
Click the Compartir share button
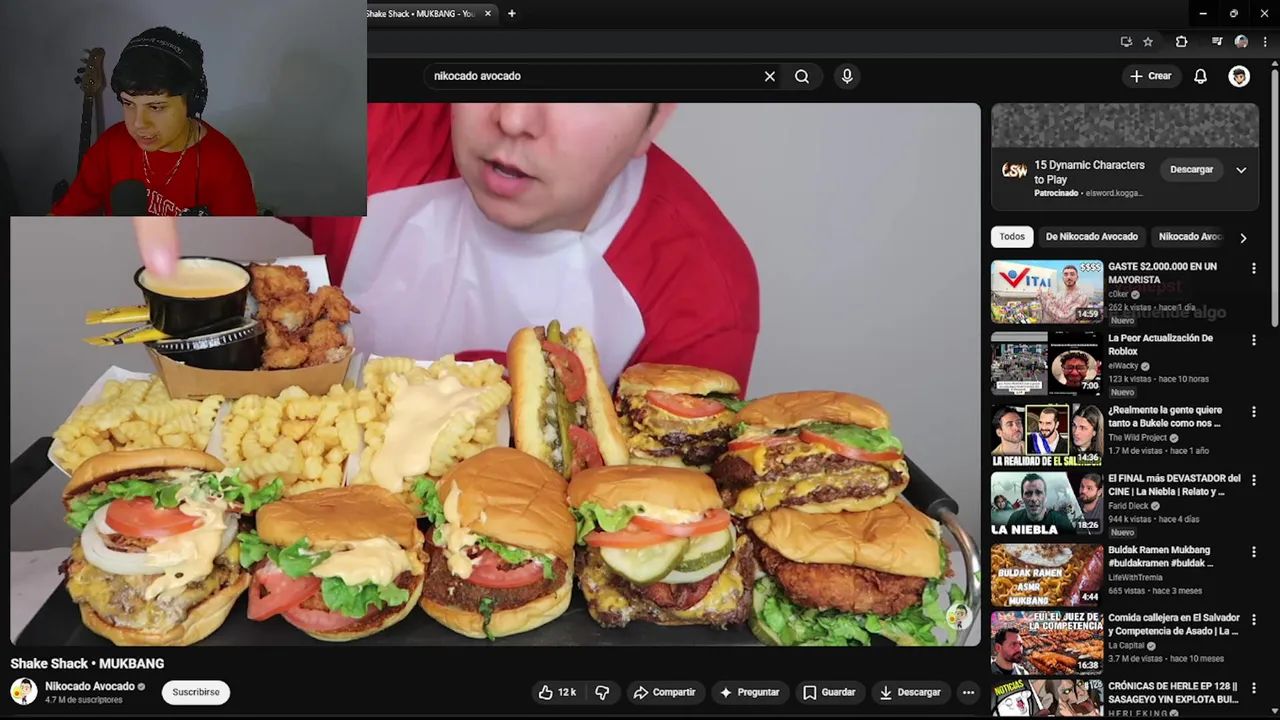click(x=664, y=692)
